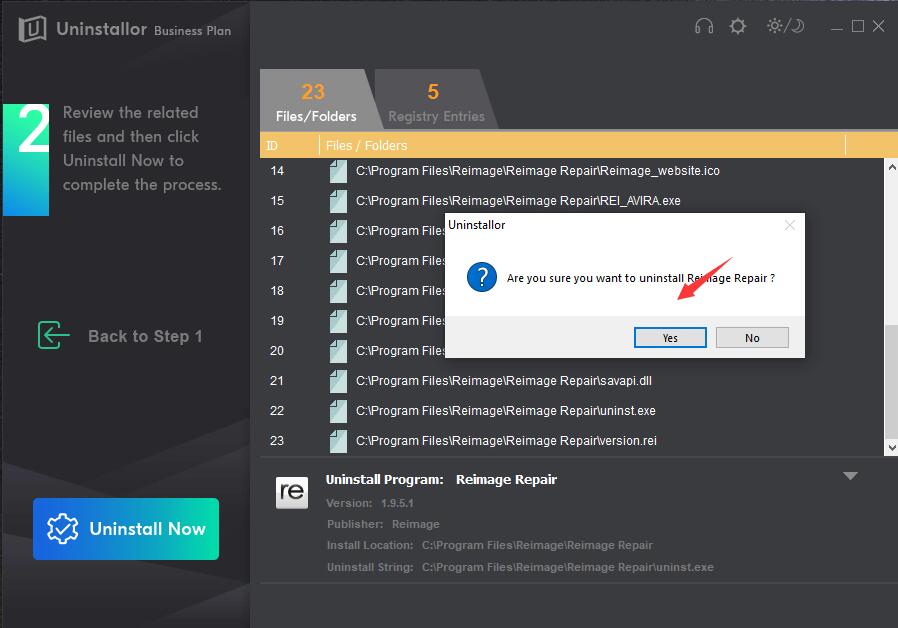This screenshot has width=898, height=628.
Task: Click the back arrow icon beside Step 1
Action: (53, 335)
